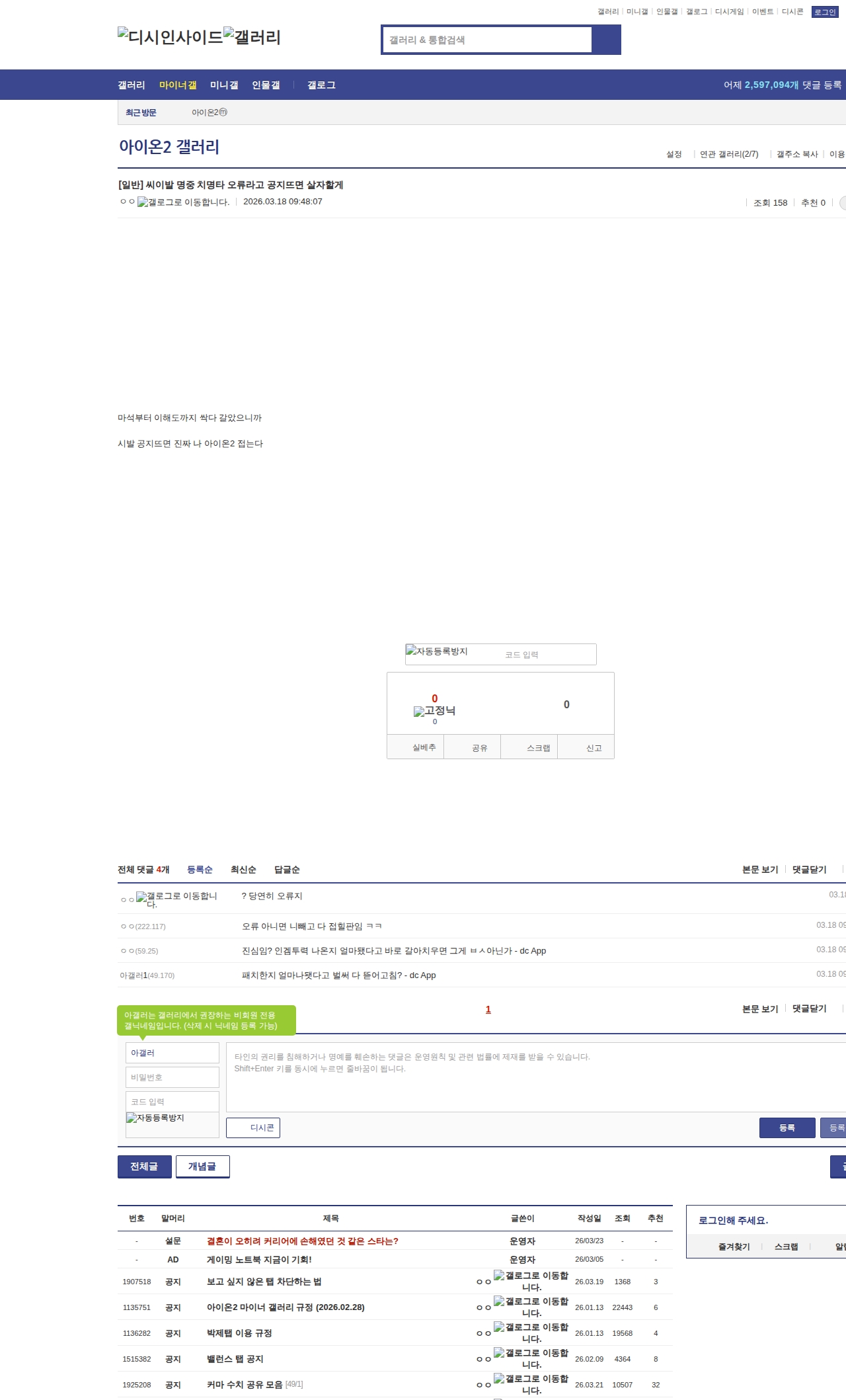This screenshot has height=1400, width=846.
Task: Open the 디시콘 picker button
Action: [x=253, y=1128]
